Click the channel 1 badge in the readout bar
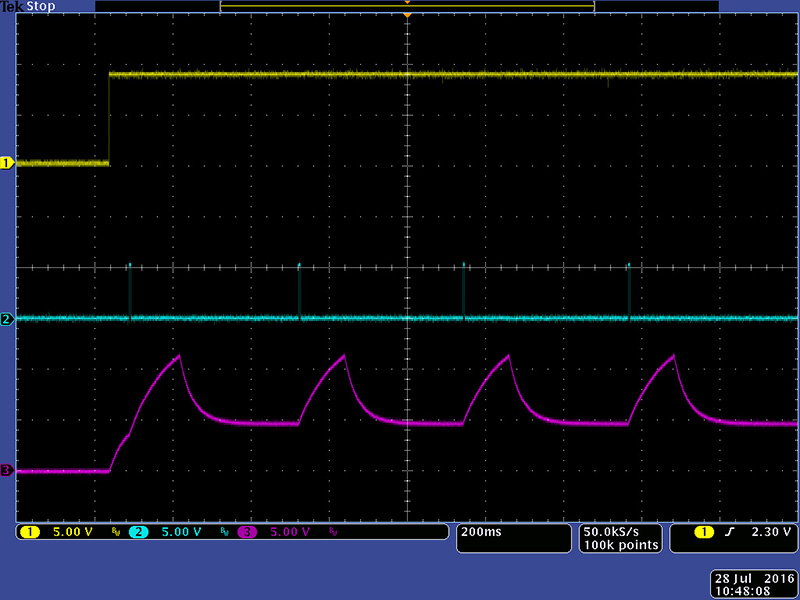The height and width of the screenshot is (600, 800). pos(30,532)
